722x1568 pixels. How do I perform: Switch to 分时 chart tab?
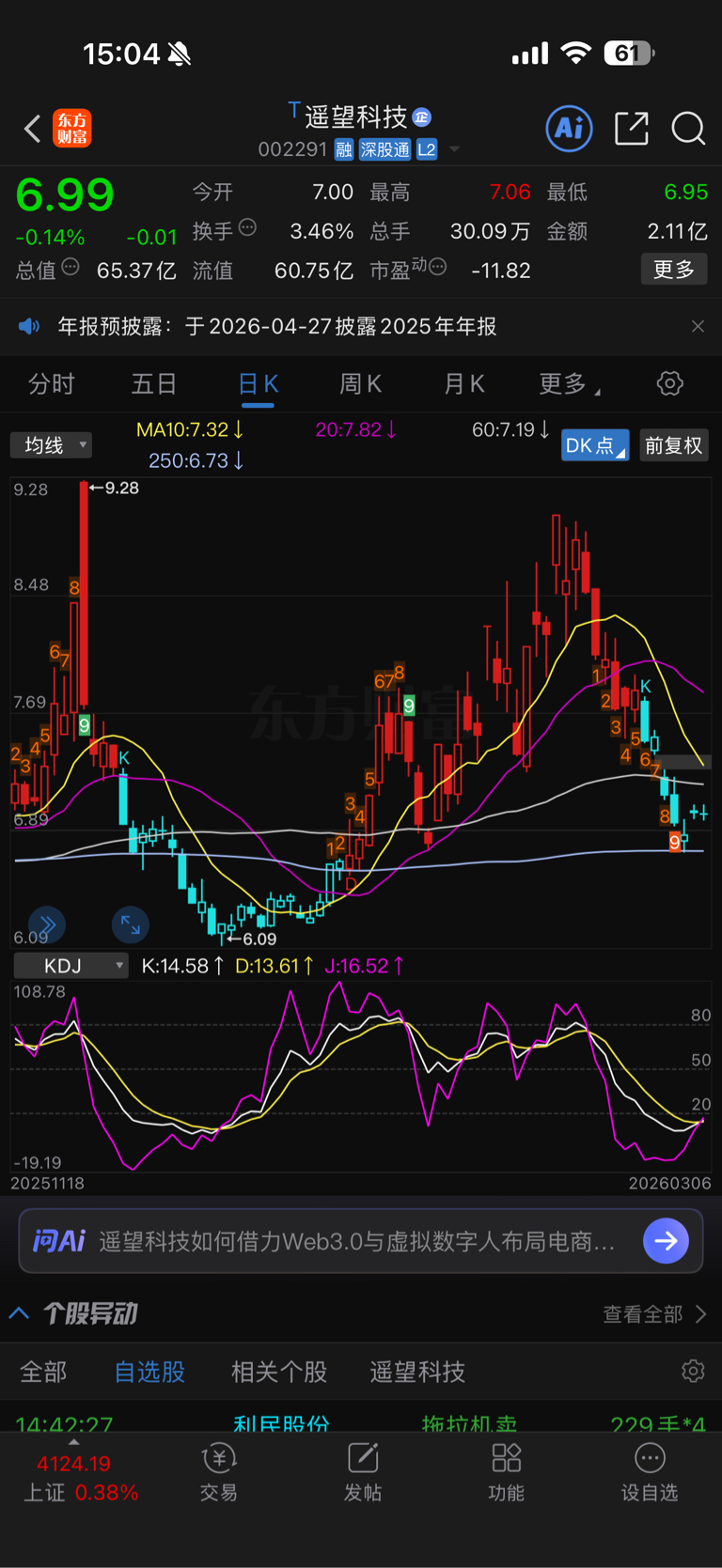pyautogui.click(x=52, y=383)
